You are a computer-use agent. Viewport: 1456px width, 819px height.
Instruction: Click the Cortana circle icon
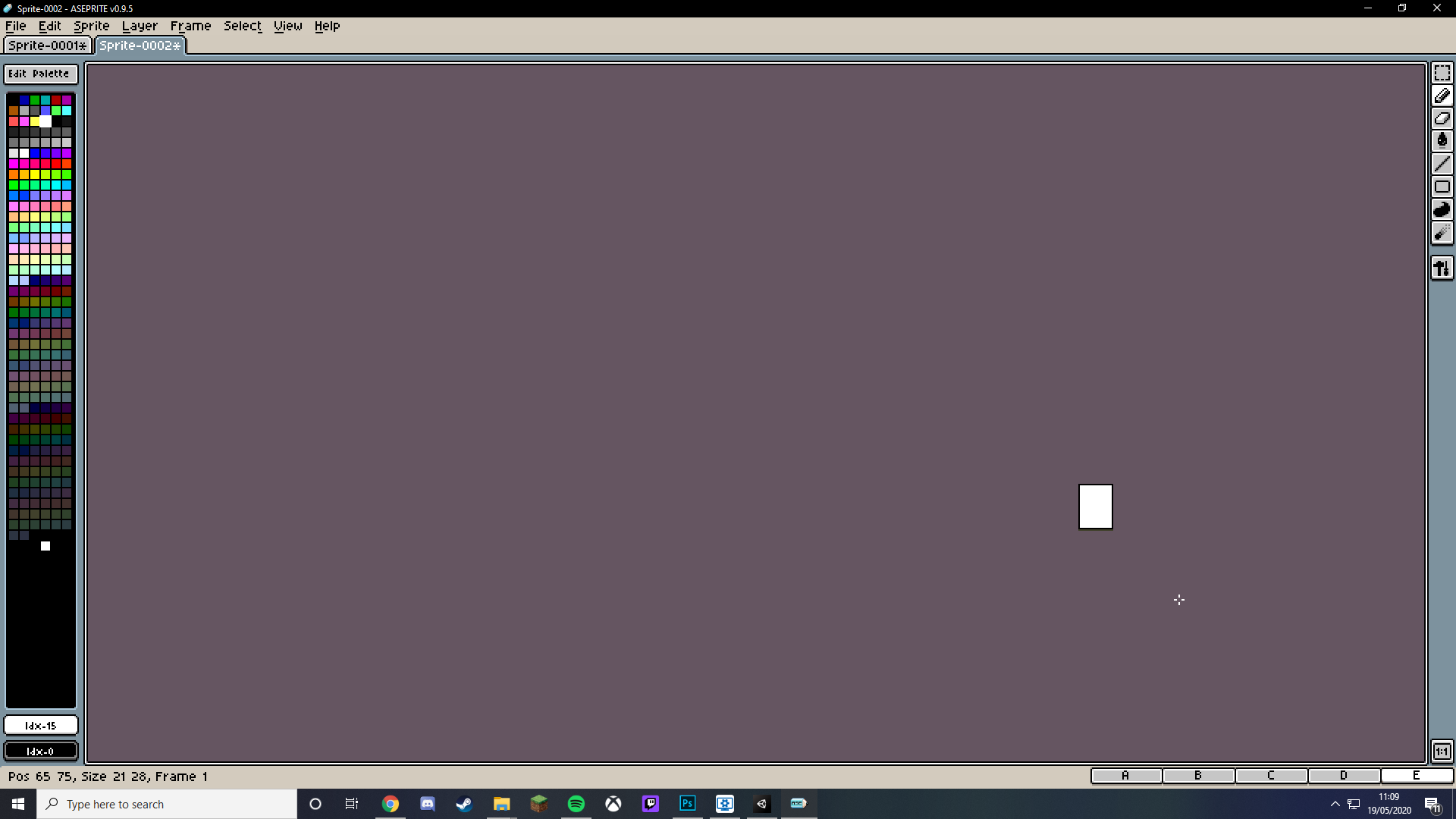click(315, 804)
